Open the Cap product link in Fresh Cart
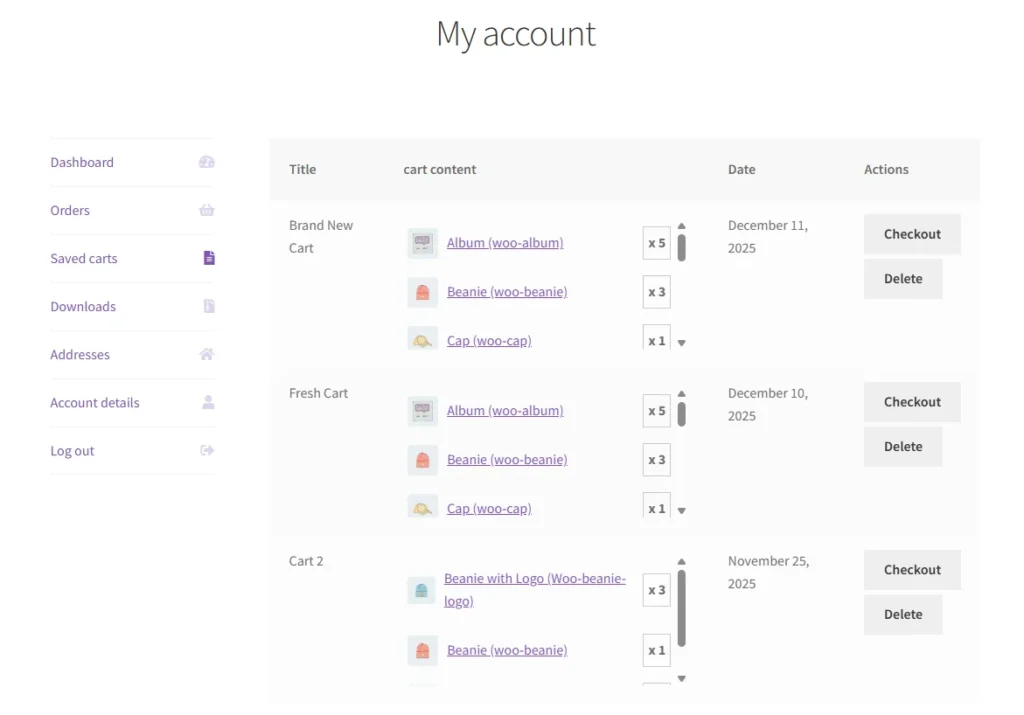1024x715 pixels. pos(488,508)
